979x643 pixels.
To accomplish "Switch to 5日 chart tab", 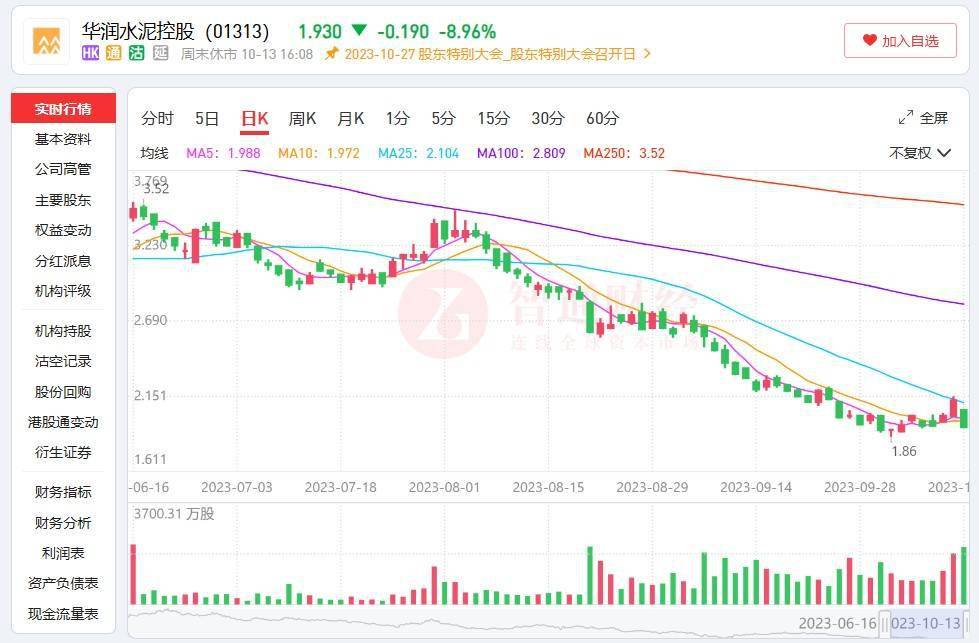I will (x=207, y=118).
